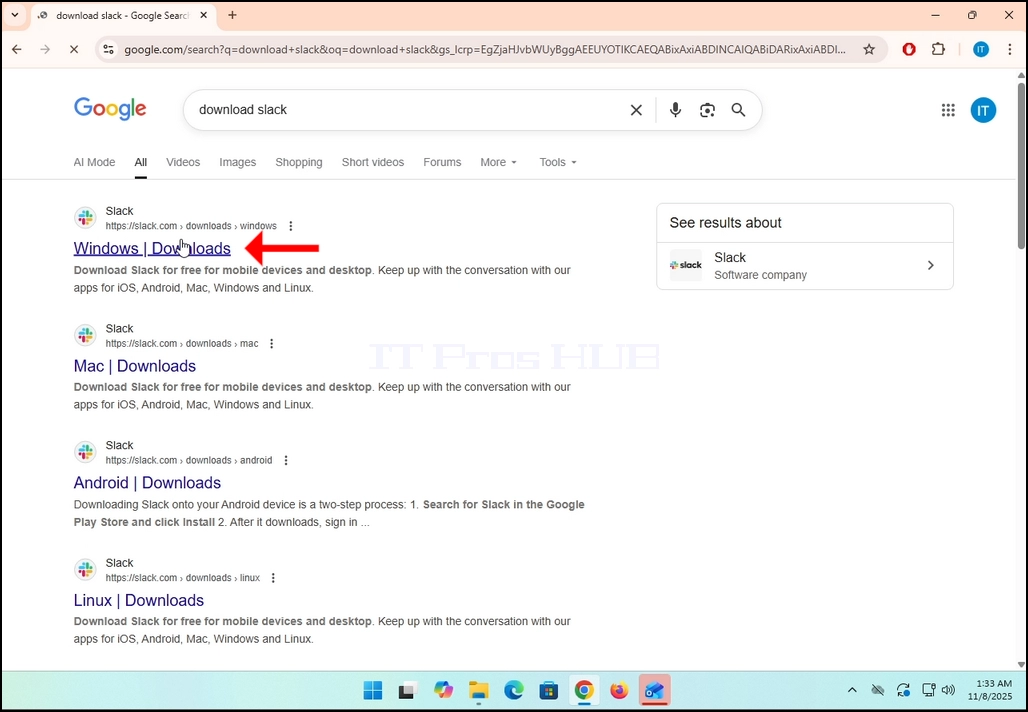Click the volume speaker tray icon
Image resolution: width=1028 pixels, height=712 pixels.
click(948, 690)
